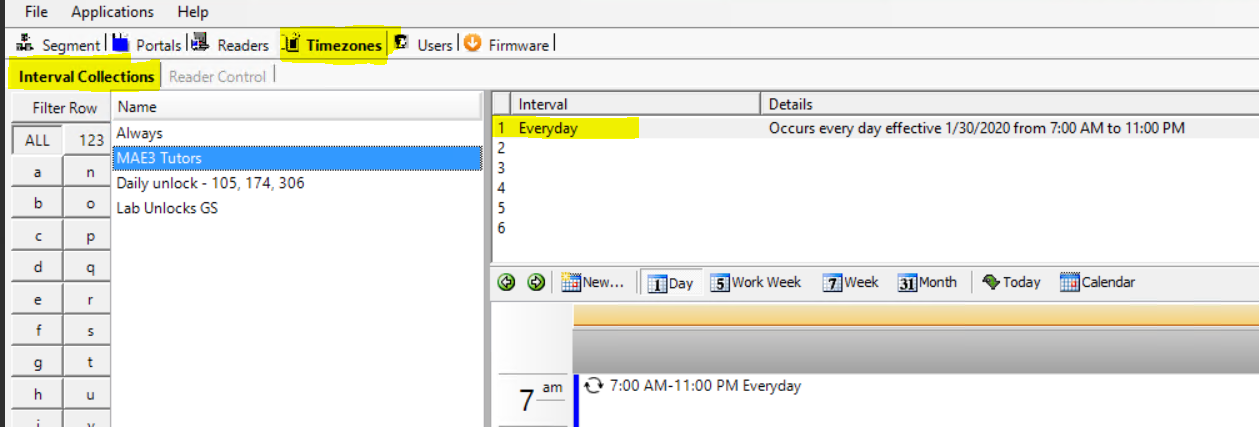
Task: Switch to the Timezones tab
Action: [344, 45]
